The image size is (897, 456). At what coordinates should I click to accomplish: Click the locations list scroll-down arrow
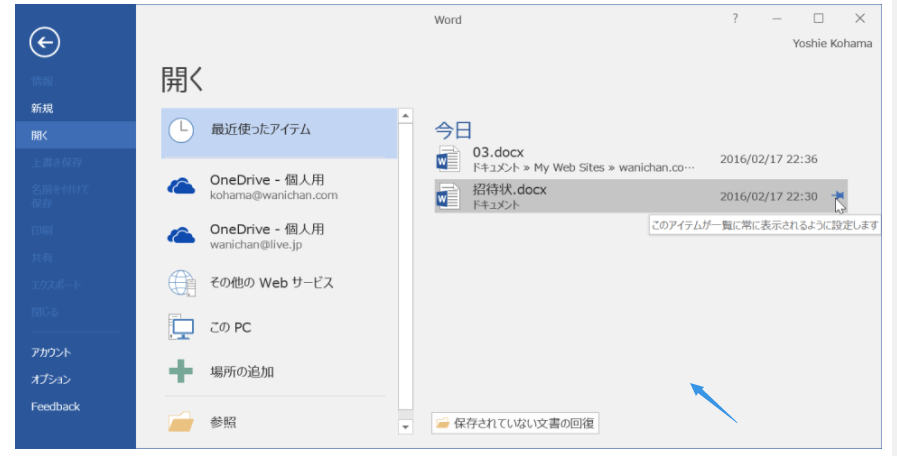[405, 427]
